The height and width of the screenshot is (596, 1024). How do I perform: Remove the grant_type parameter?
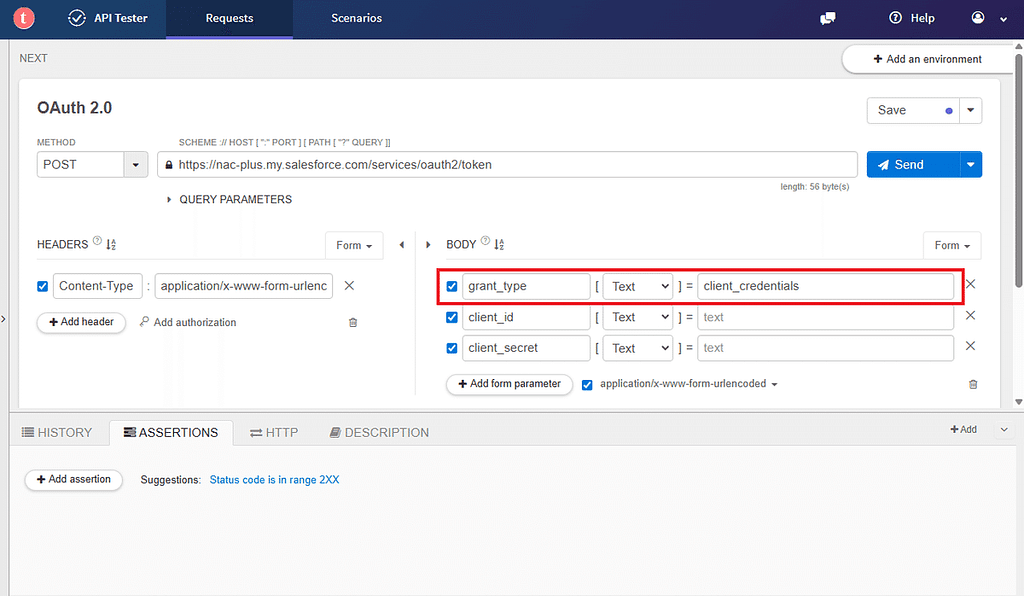coord(970,284)
